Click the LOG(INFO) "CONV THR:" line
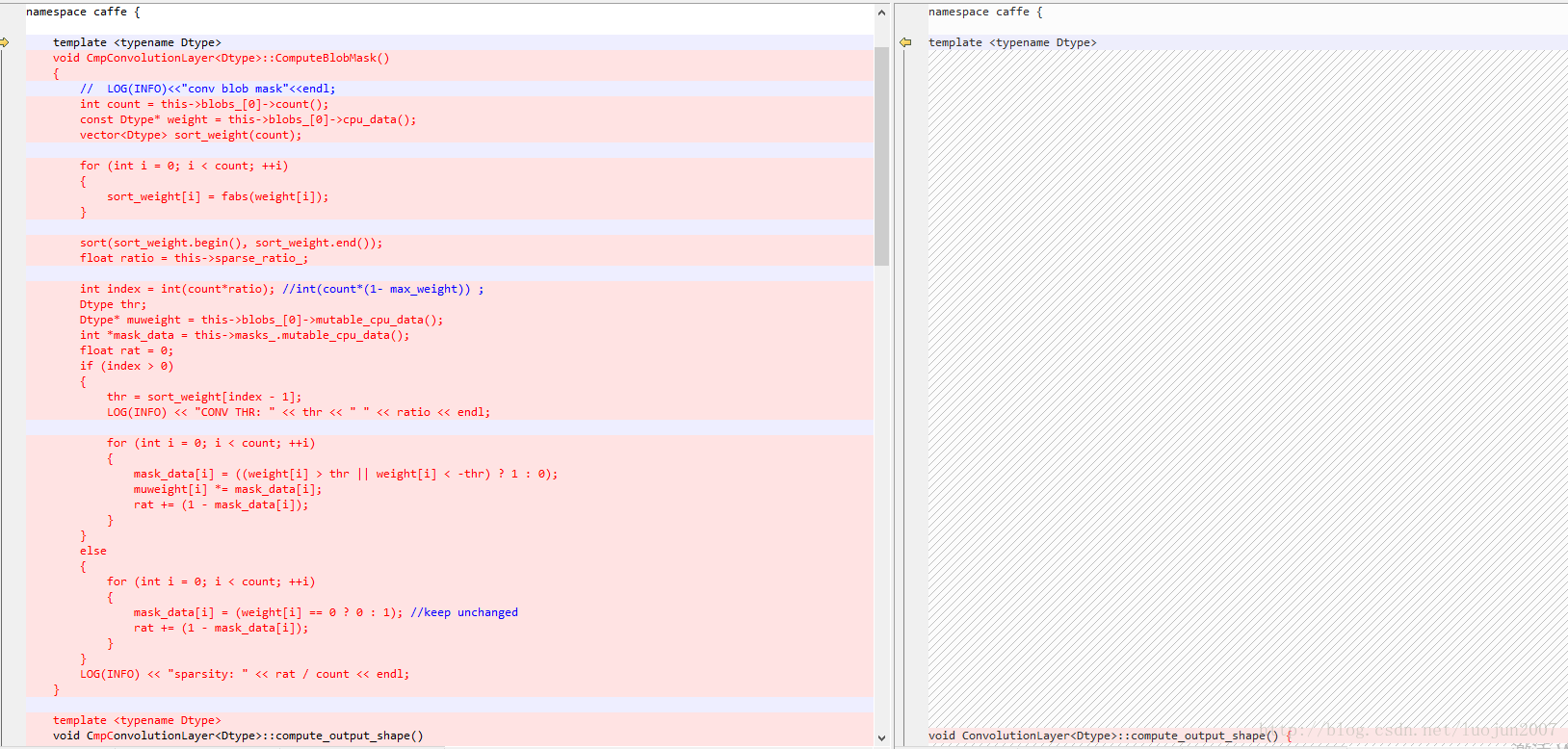1568x749 pixels. pos(299,412)
